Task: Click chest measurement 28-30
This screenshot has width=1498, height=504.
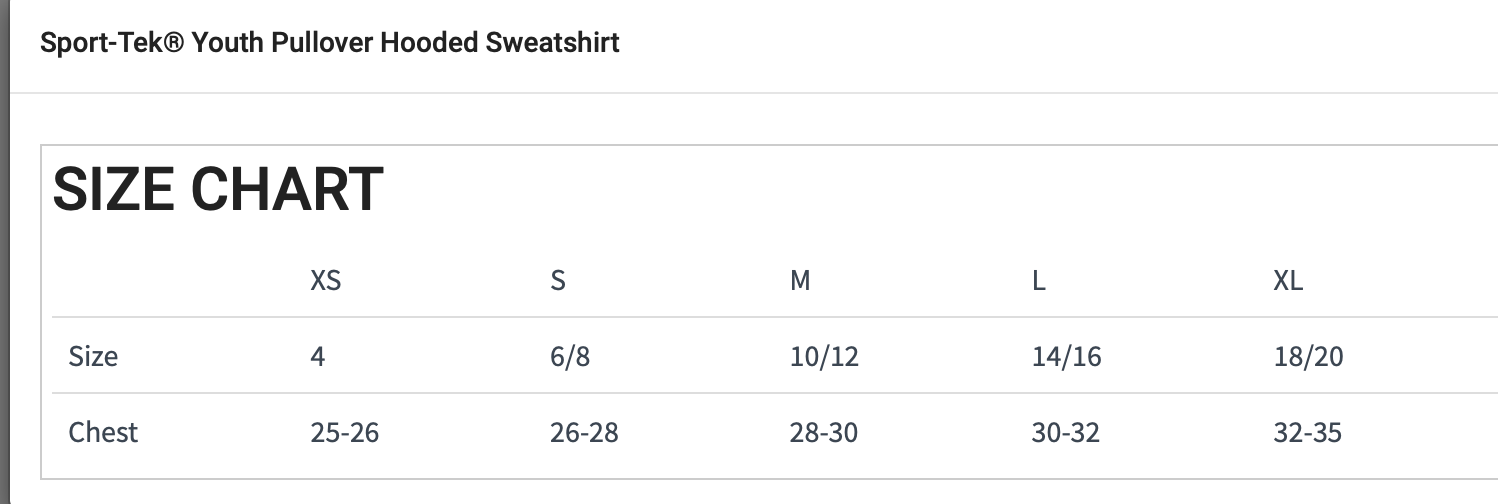Action: pyautogui.click(x=824, y=433)
